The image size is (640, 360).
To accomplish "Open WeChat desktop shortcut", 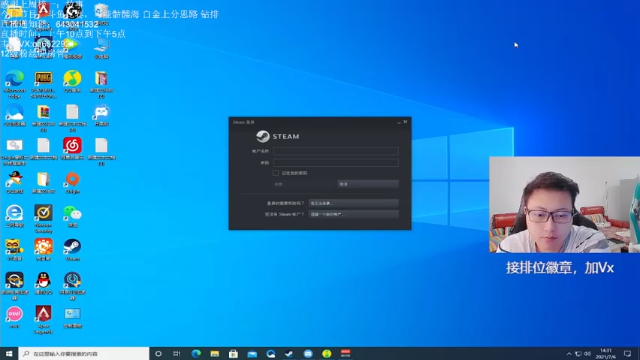I will point(73,216).
